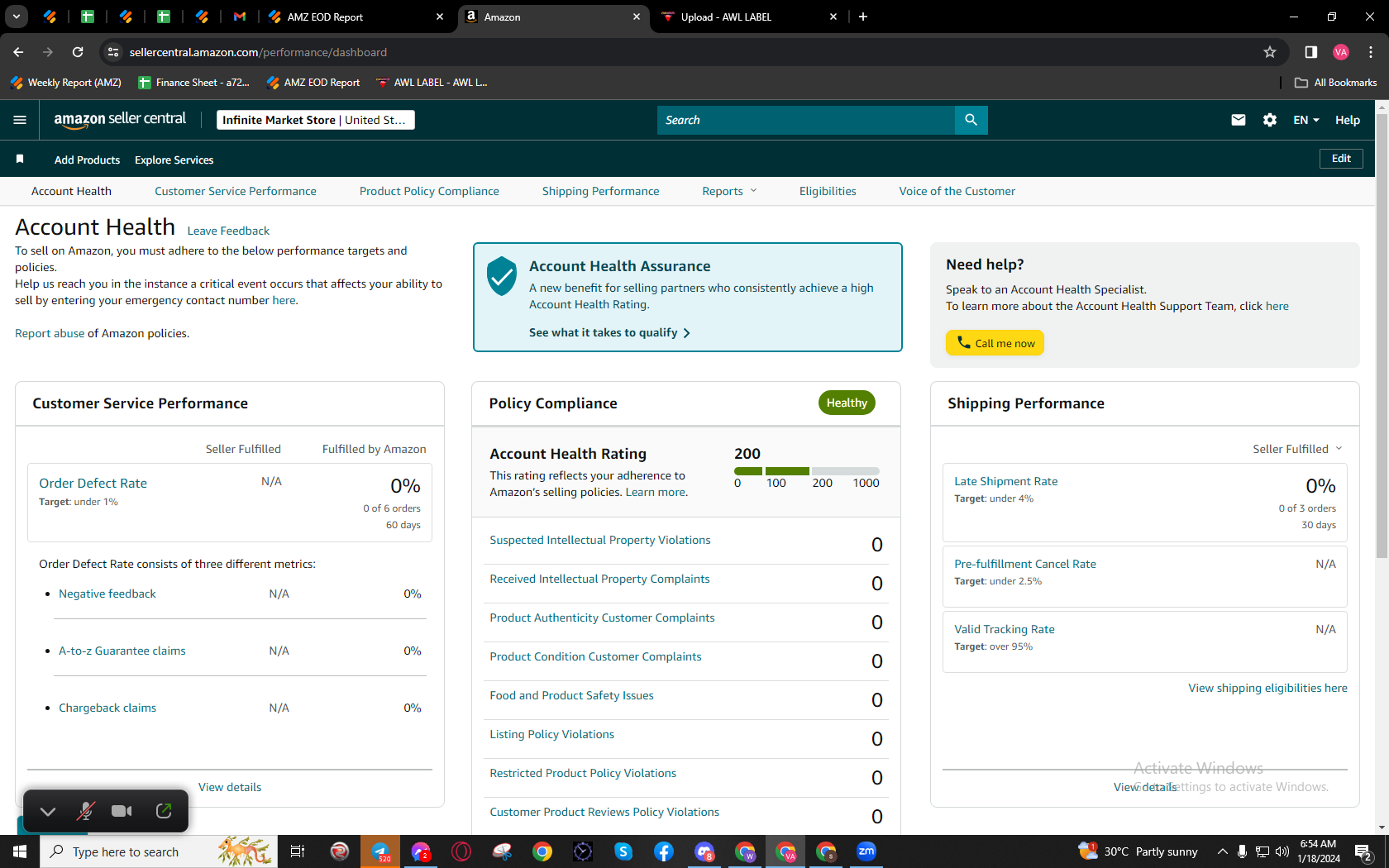Open See what it takes to qualify
This screenshot has width=1389, height=868.
coord(609,332)
